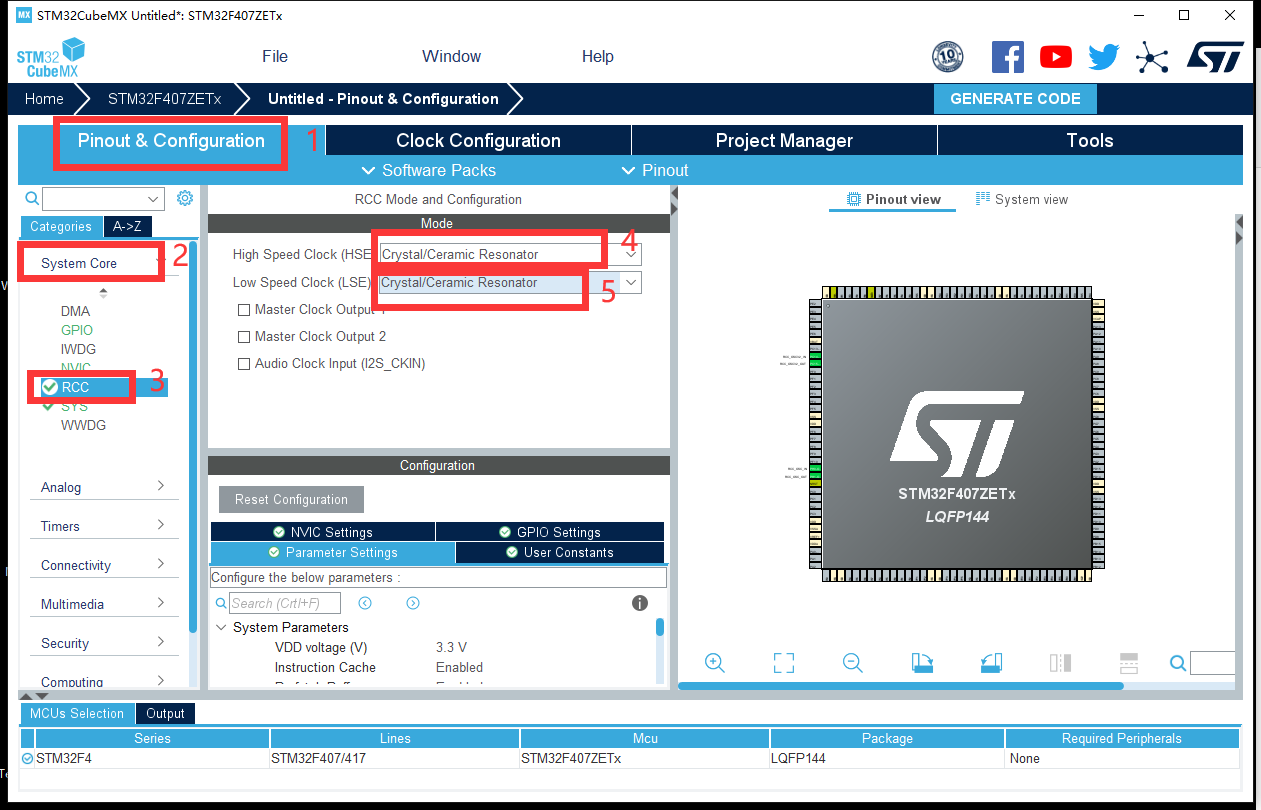Open the YouTube icon link
1261x810 pixels.
(1055, 57)
